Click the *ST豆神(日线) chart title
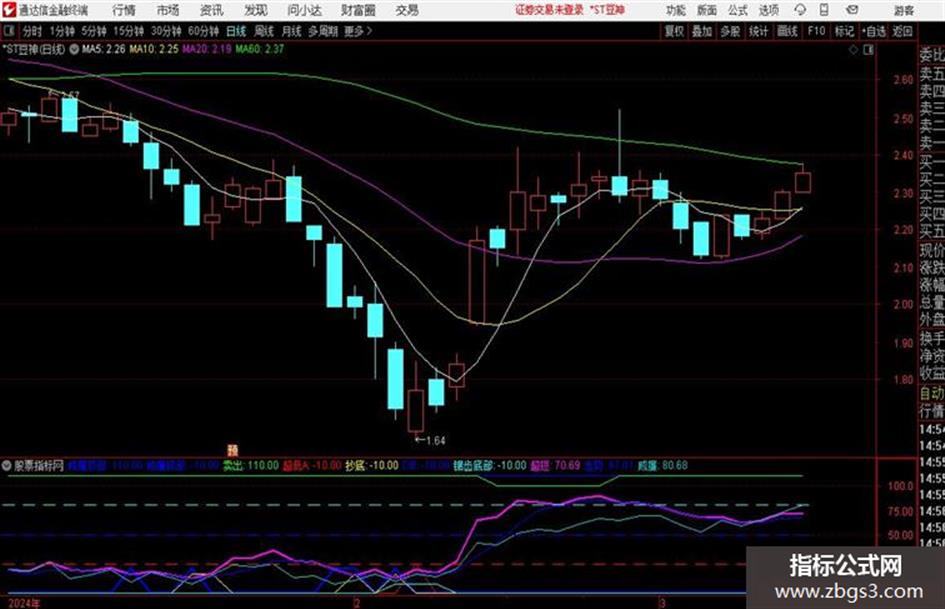Viewport: 945px width, 609px height. coord(34,49)
